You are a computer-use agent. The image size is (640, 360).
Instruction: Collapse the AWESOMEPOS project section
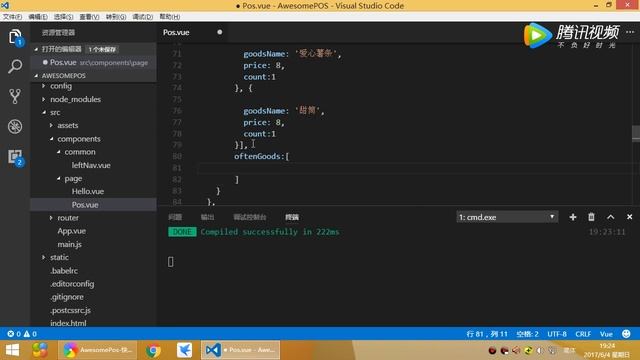click(x=36, y=76)
